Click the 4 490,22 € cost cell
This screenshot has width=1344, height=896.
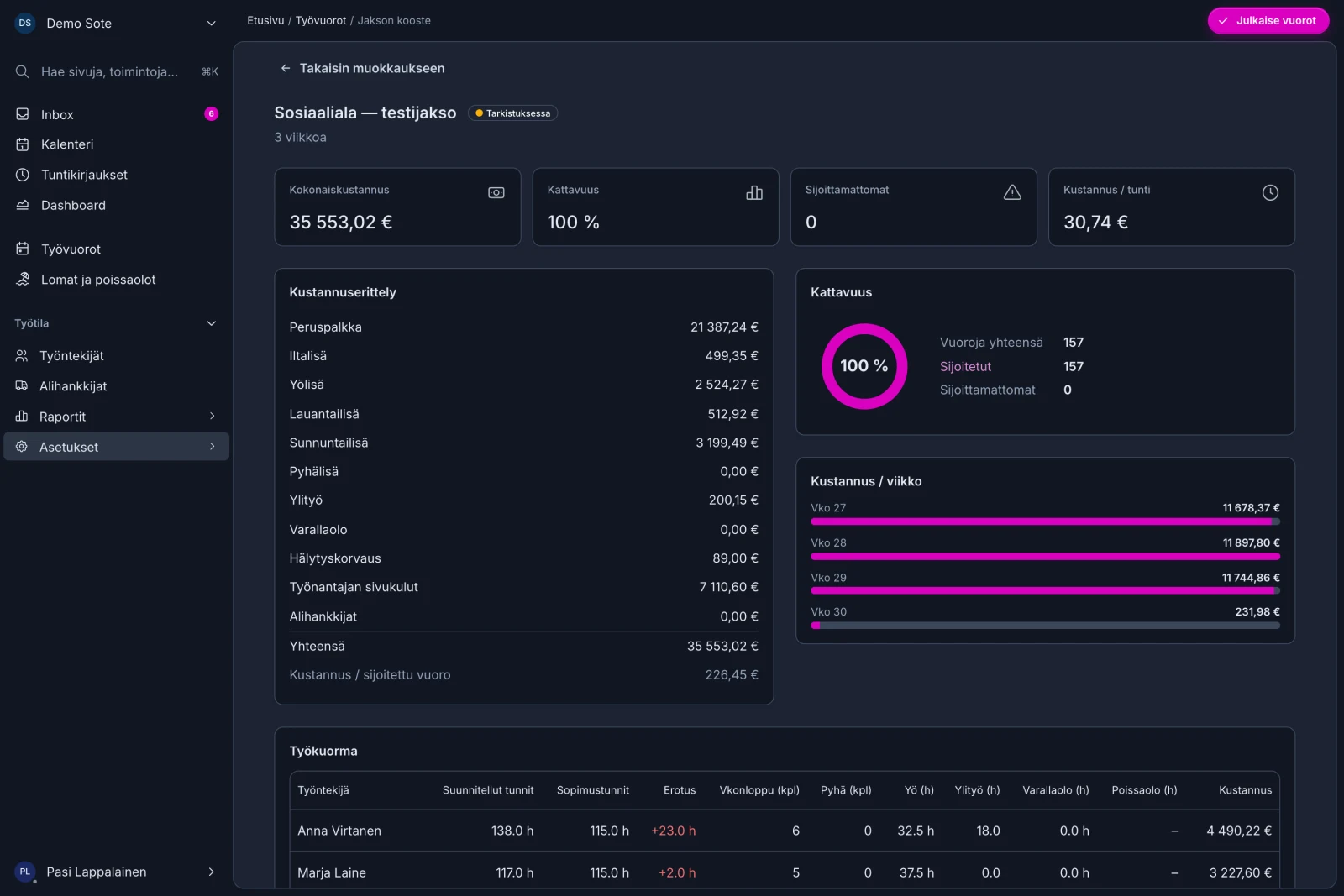(1239, 831)
